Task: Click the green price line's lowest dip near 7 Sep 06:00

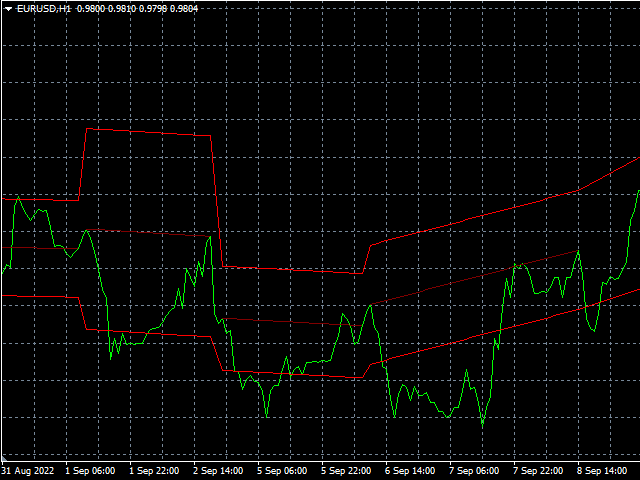Action: click(482, 426)
